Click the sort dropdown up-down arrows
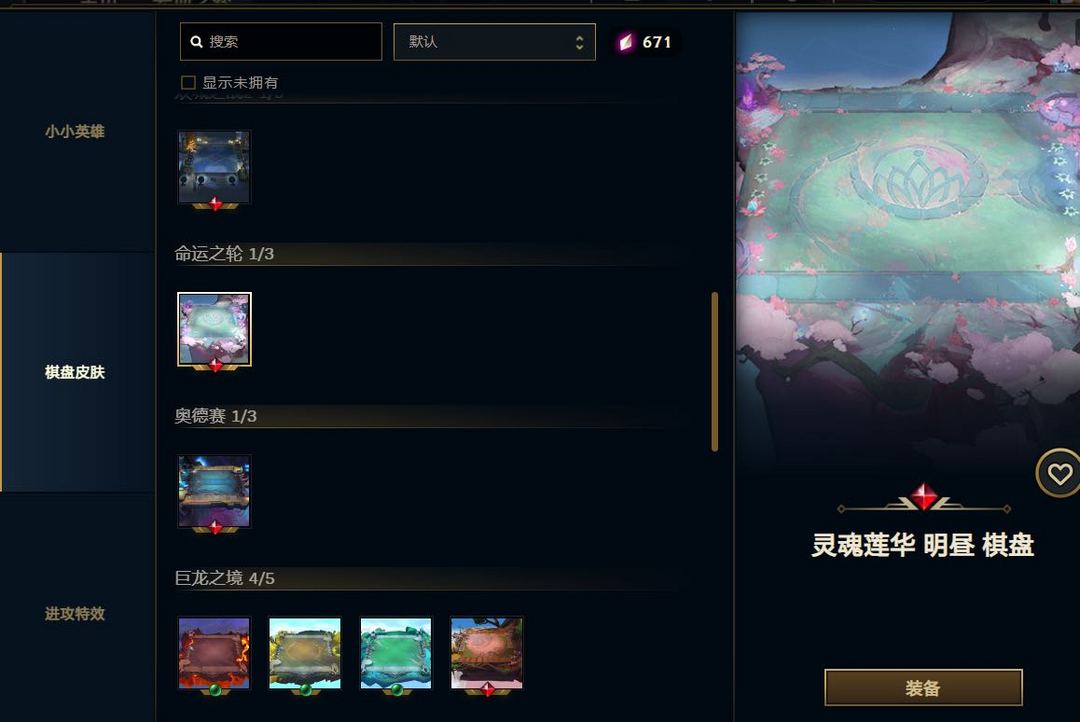 point(579,43)
